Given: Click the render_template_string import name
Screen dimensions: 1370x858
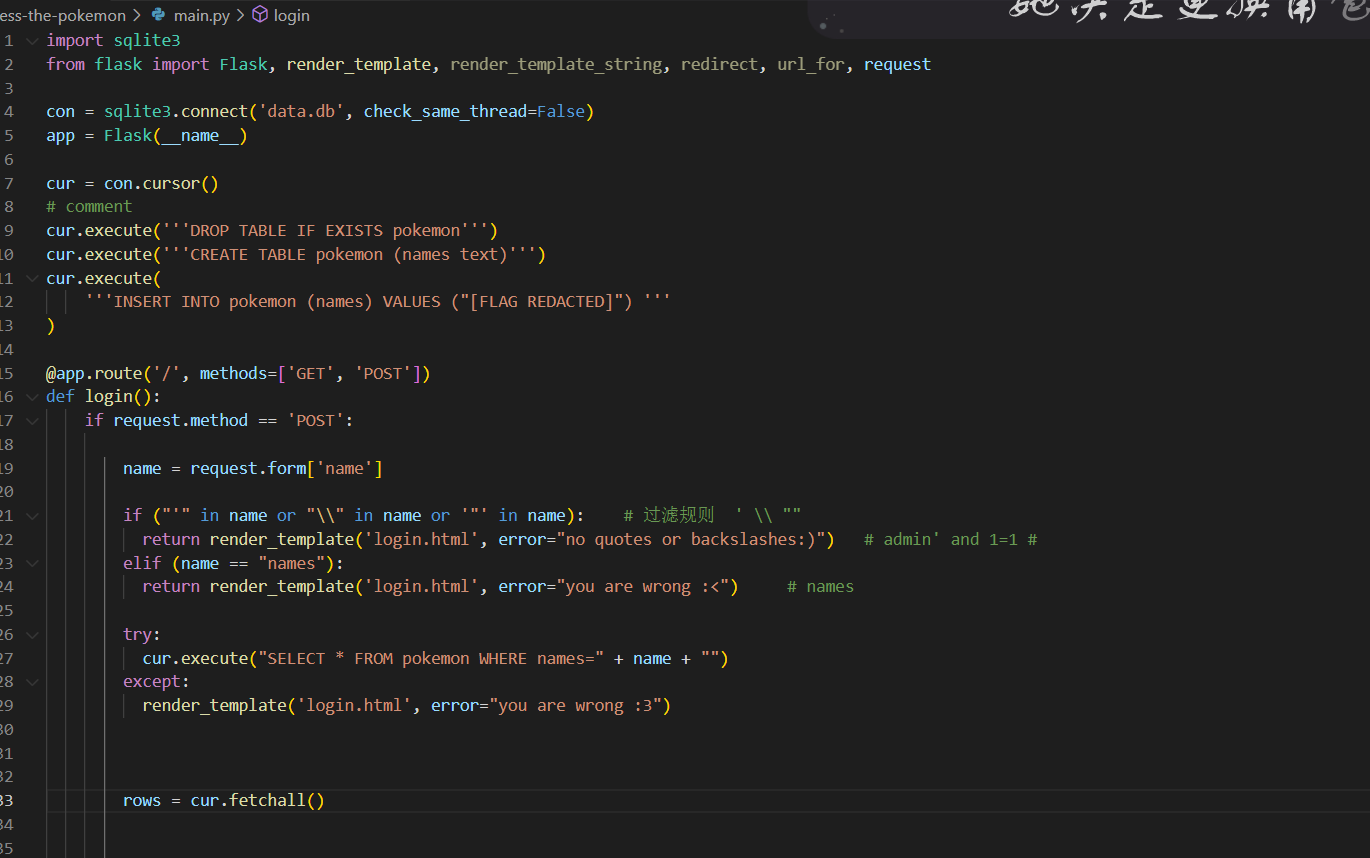Looking at the screenshot, I should [x=556, y=64].
